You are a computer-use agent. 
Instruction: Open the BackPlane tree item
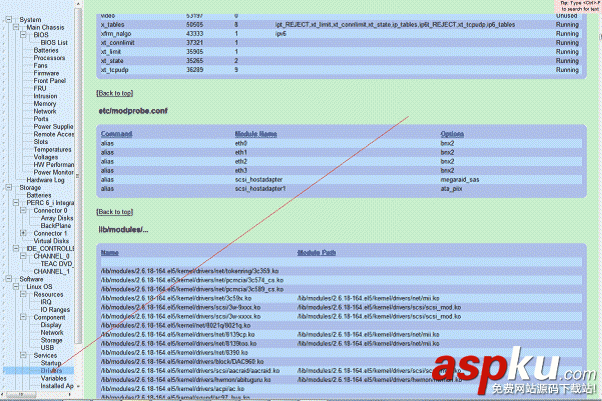coord(56,225)
